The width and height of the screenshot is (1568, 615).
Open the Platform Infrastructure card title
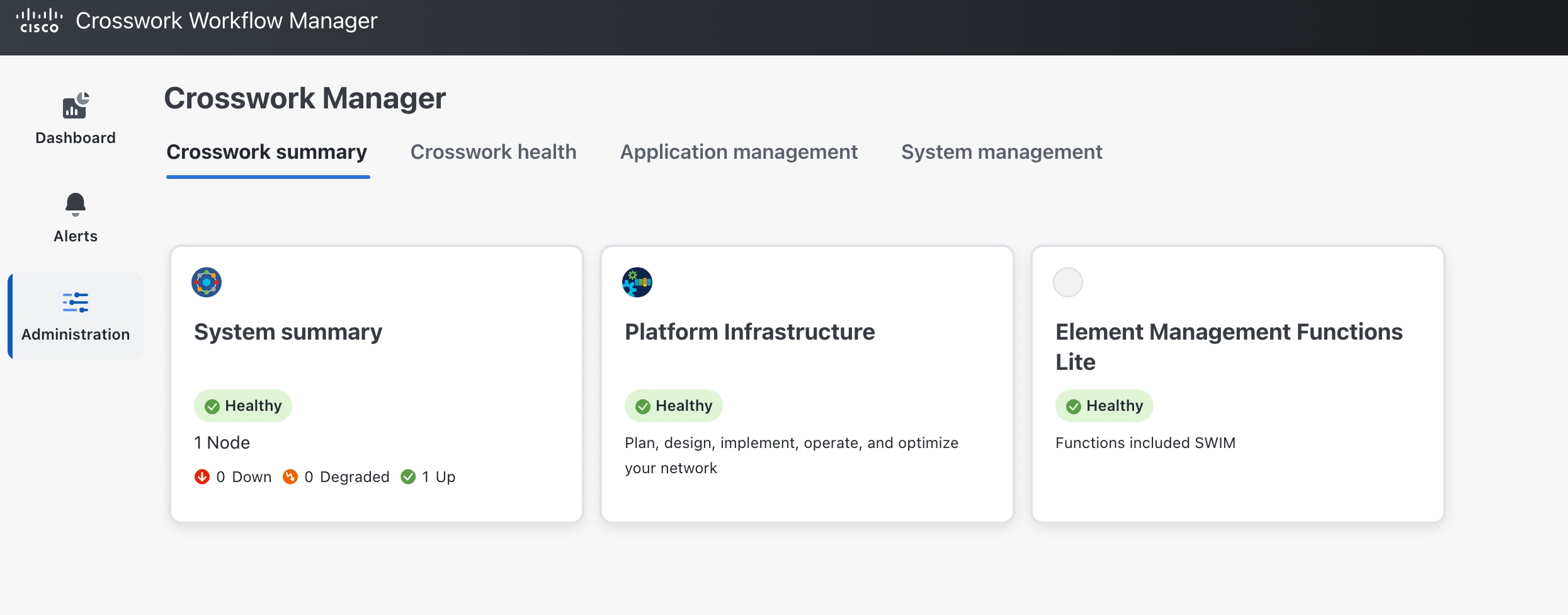(x=750, y=332)
